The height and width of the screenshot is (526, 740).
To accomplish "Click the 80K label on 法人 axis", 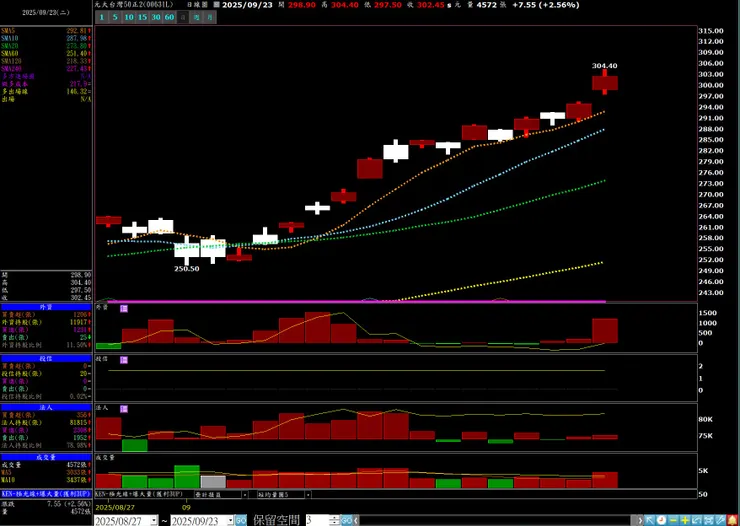I will 706,419.
